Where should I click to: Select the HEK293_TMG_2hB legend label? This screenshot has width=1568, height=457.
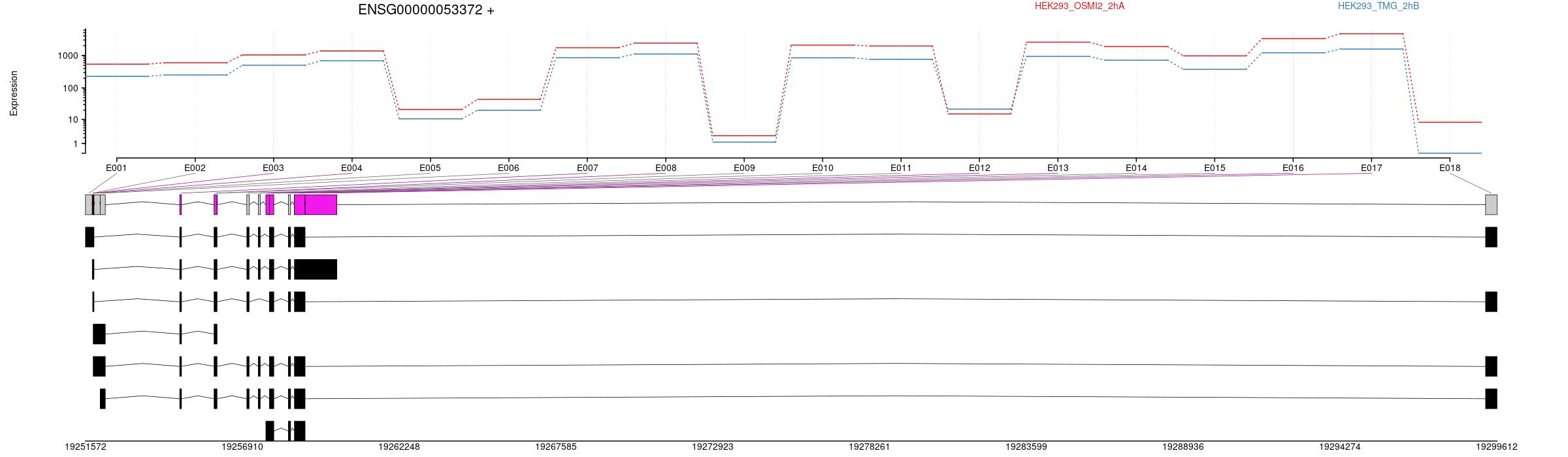(x=1379, y=6)
